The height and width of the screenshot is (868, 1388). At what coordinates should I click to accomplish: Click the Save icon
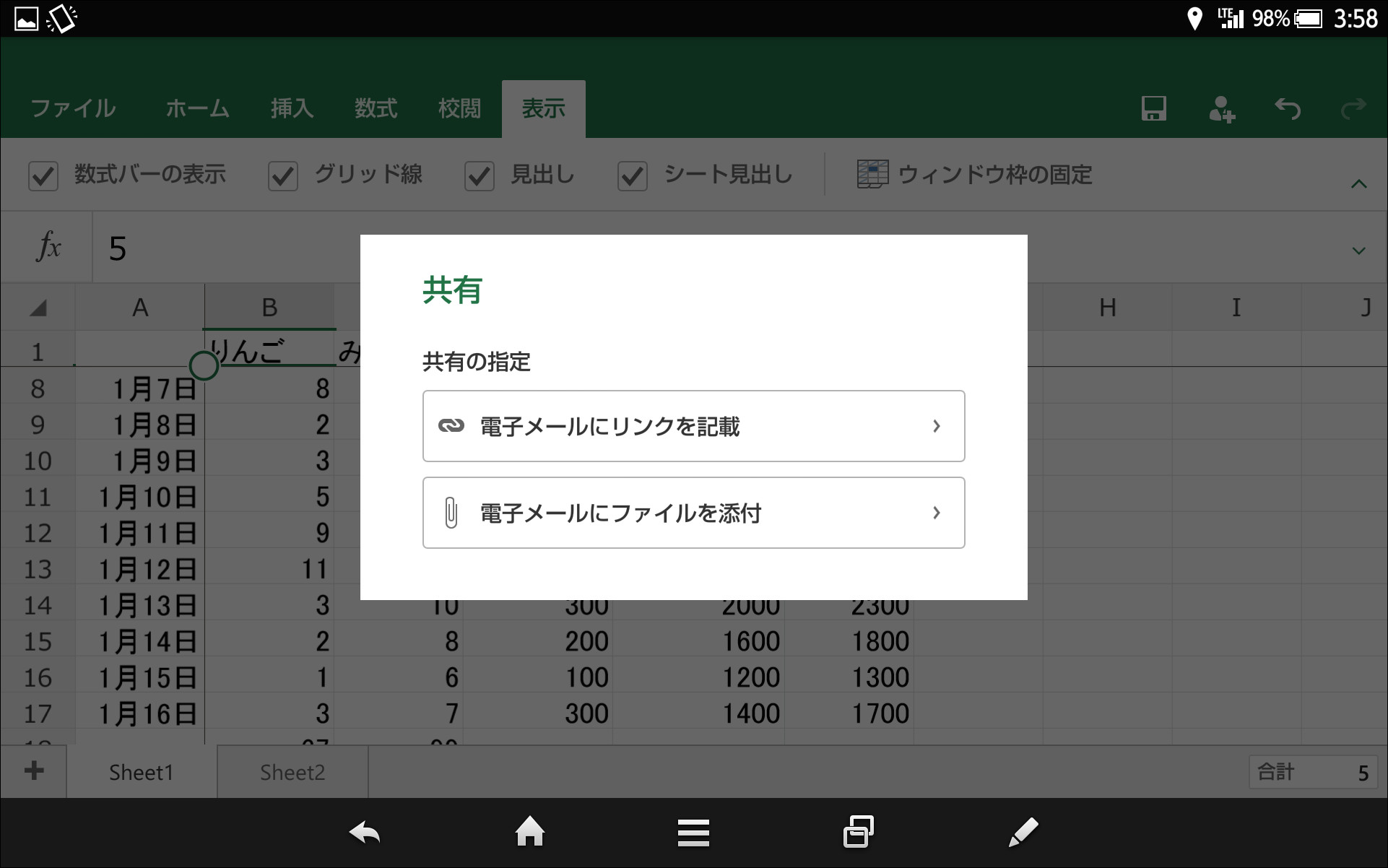[x=1153, y=108]
